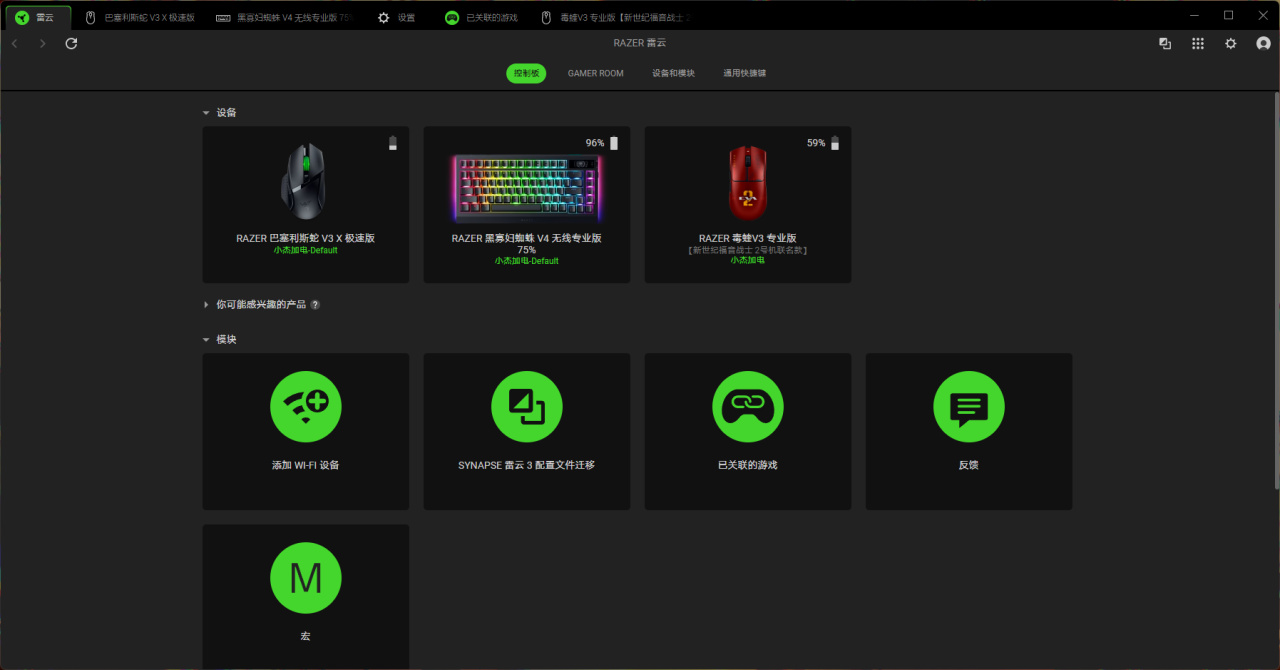Click the back navigation arrow
This screenshot has height=670, width=1280.
tap(14, 44)
